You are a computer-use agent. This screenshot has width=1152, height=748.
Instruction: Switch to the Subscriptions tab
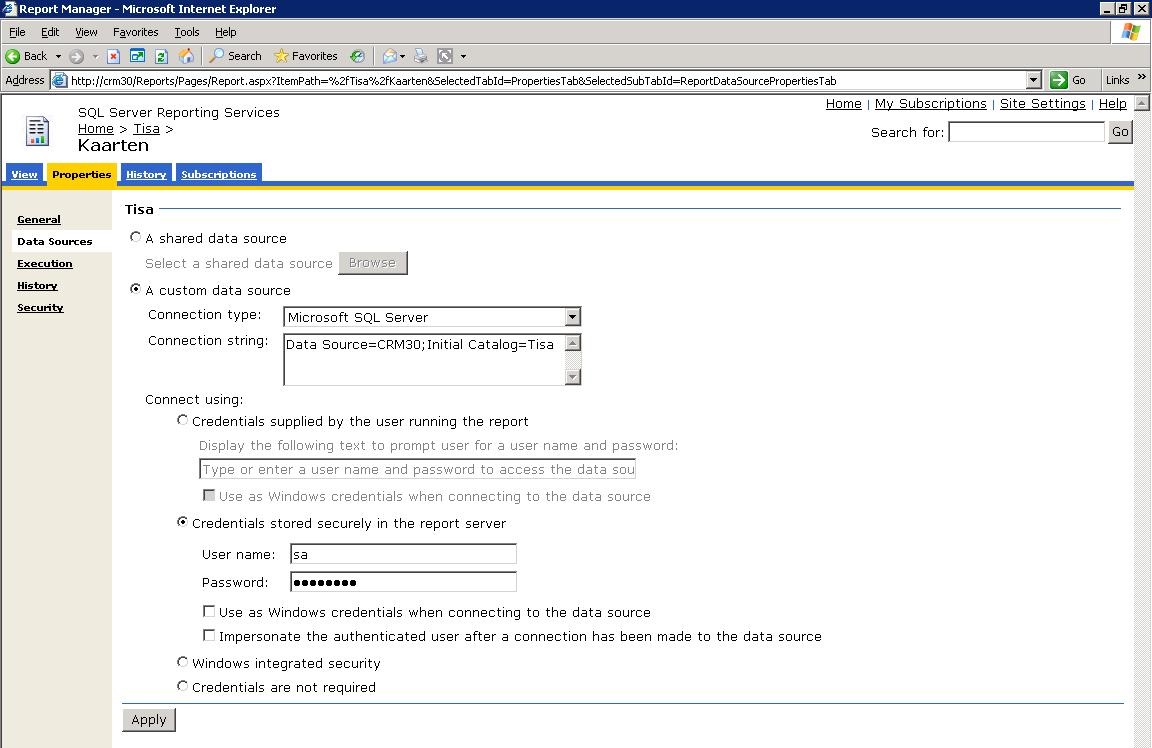(x=218, y=174)
